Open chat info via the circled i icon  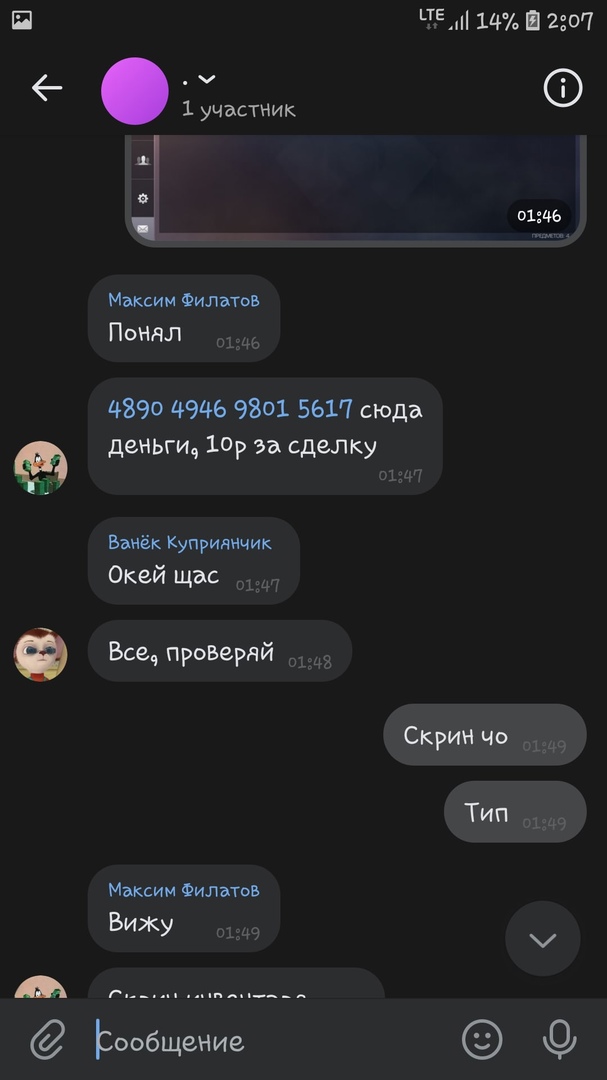[x=563, y=88]
